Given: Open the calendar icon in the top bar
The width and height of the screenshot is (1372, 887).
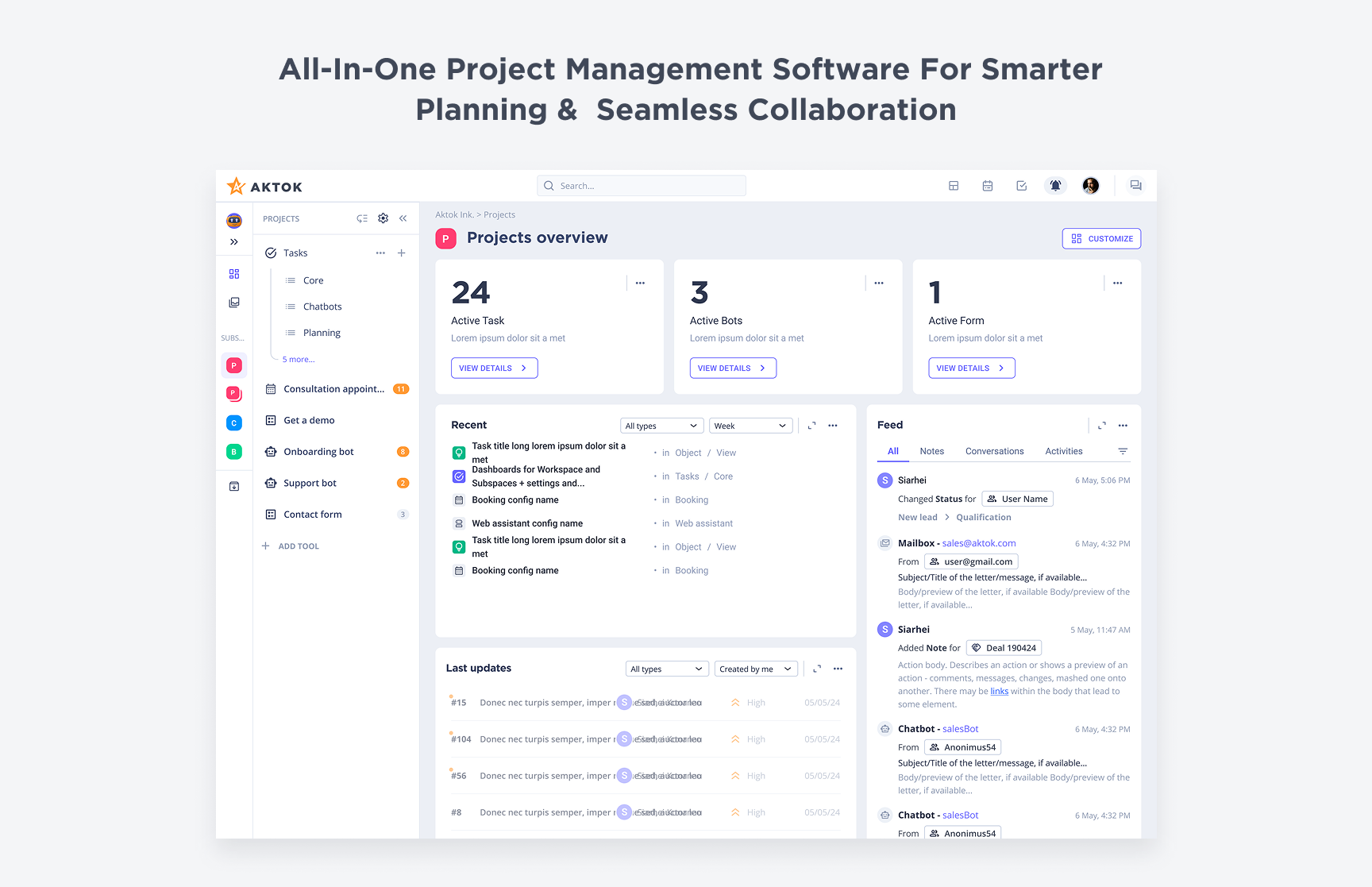Looking at the screenshot, I should point(987,185).
